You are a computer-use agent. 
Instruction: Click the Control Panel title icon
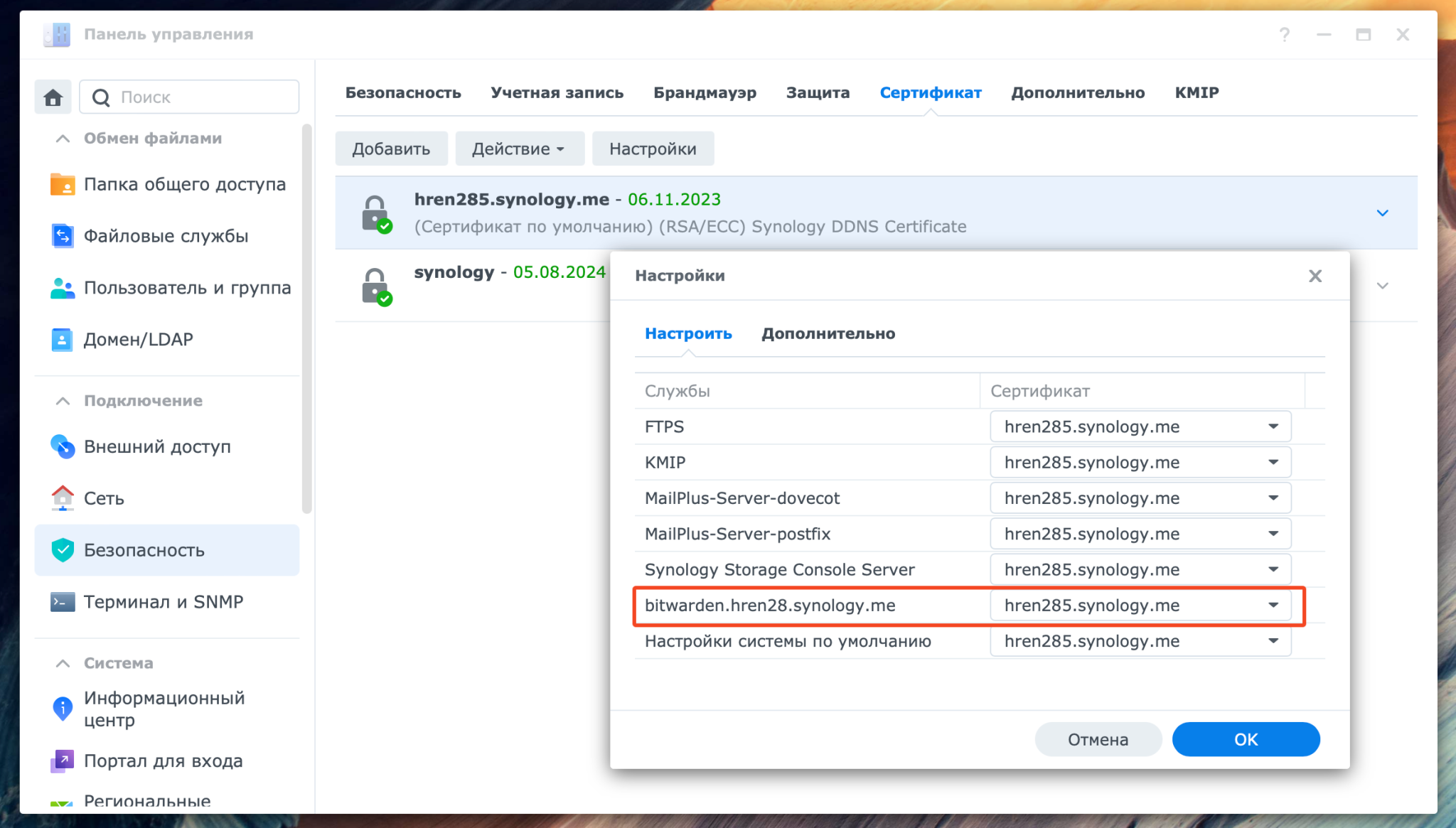click(57, 34)
